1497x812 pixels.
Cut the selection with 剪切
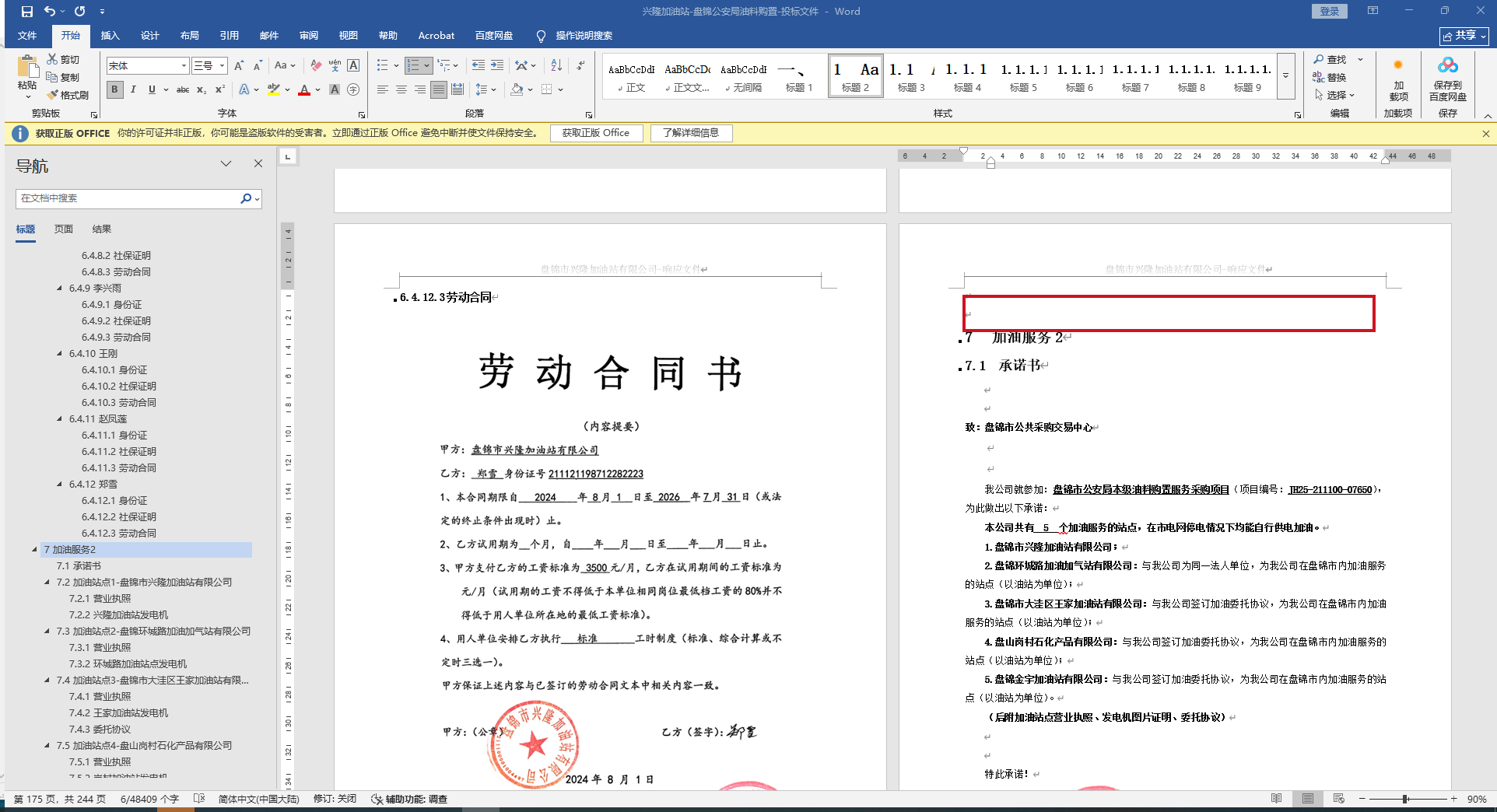point(63,59)
